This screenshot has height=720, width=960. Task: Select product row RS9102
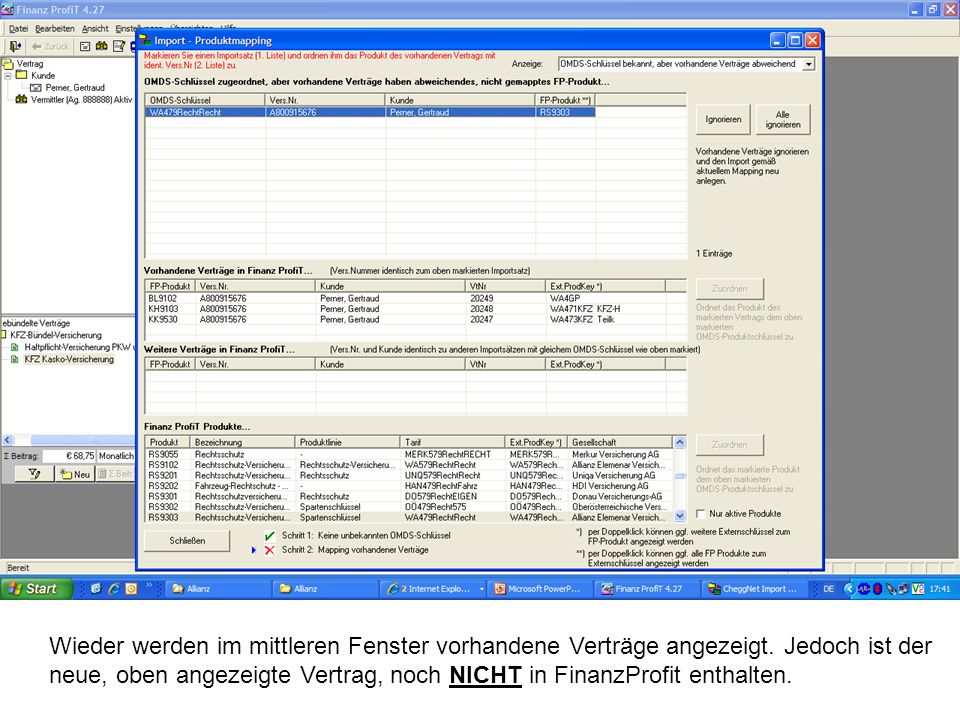click(409, 465)
